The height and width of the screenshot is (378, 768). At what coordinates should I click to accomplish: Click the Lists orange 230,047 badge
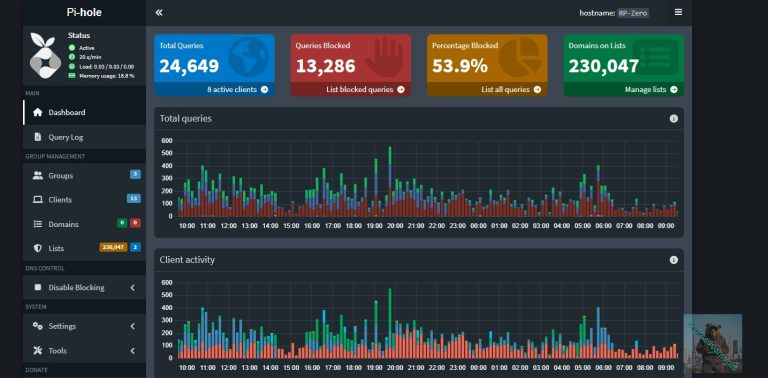click(x=113, y=247)
